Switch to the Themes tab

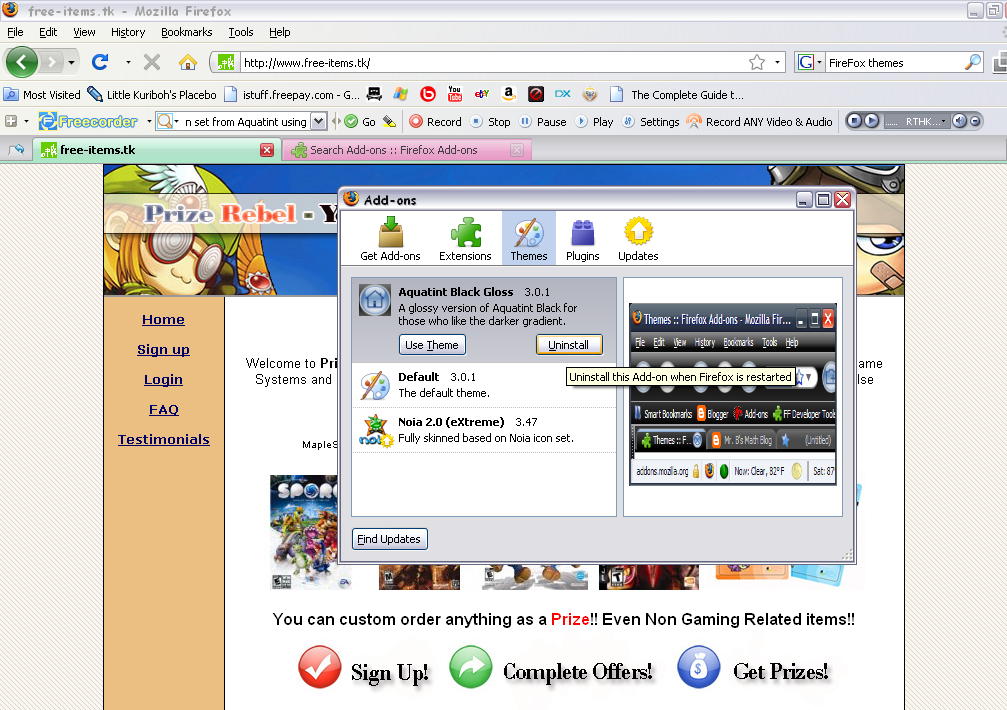(528, 238)
